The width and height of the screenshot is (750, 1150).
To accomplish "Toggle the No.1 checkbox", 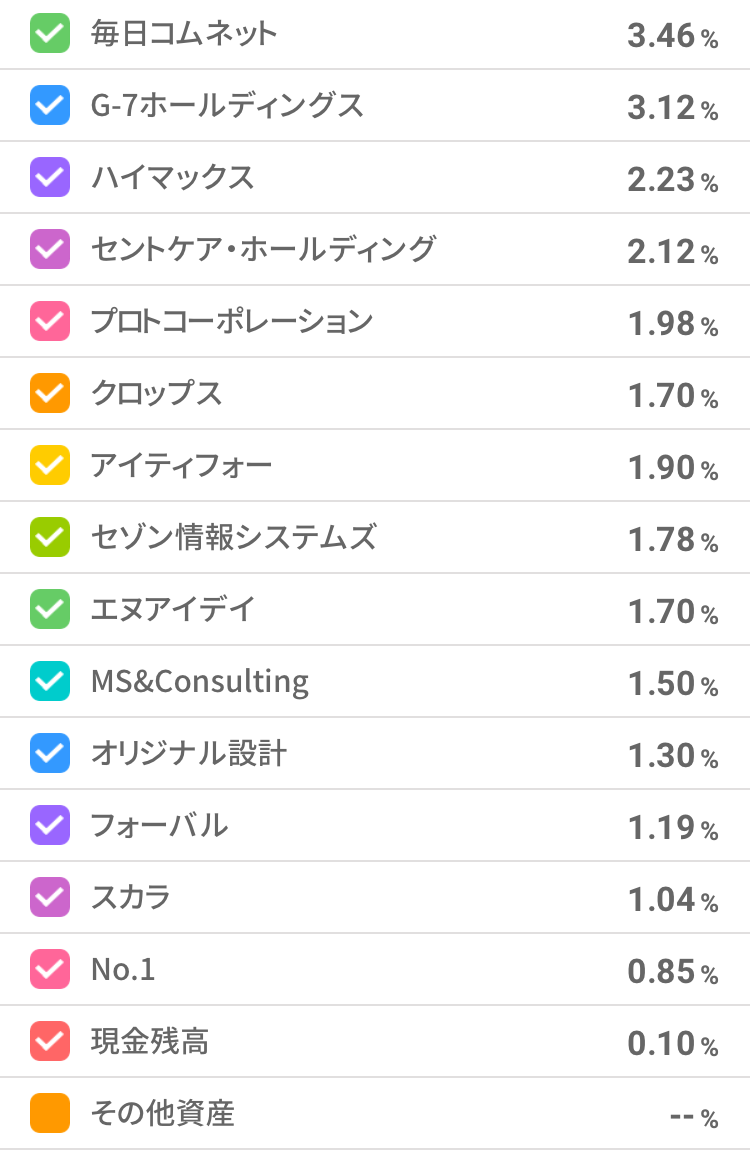I will [x=50, y=969].
